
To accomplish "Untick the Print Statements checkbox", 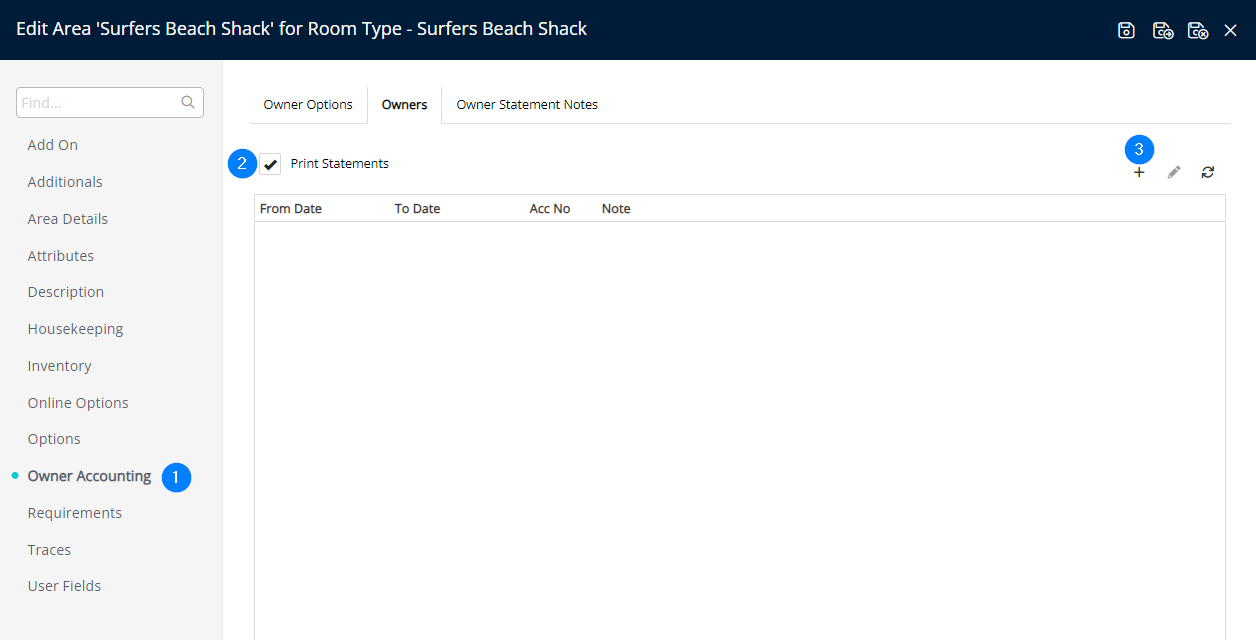I will pos(270,164).
